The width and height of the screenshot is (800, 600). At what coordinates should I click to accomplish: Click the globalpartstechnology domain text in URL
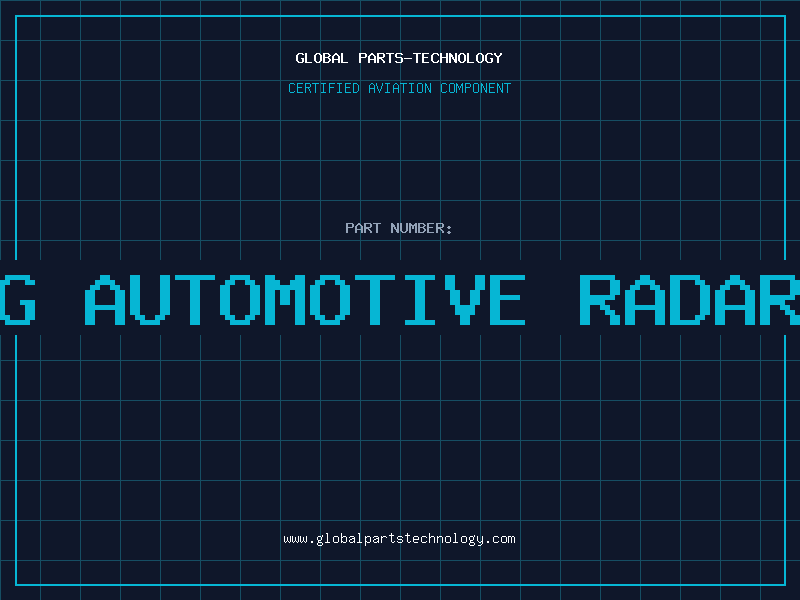[x=400, y=539]
